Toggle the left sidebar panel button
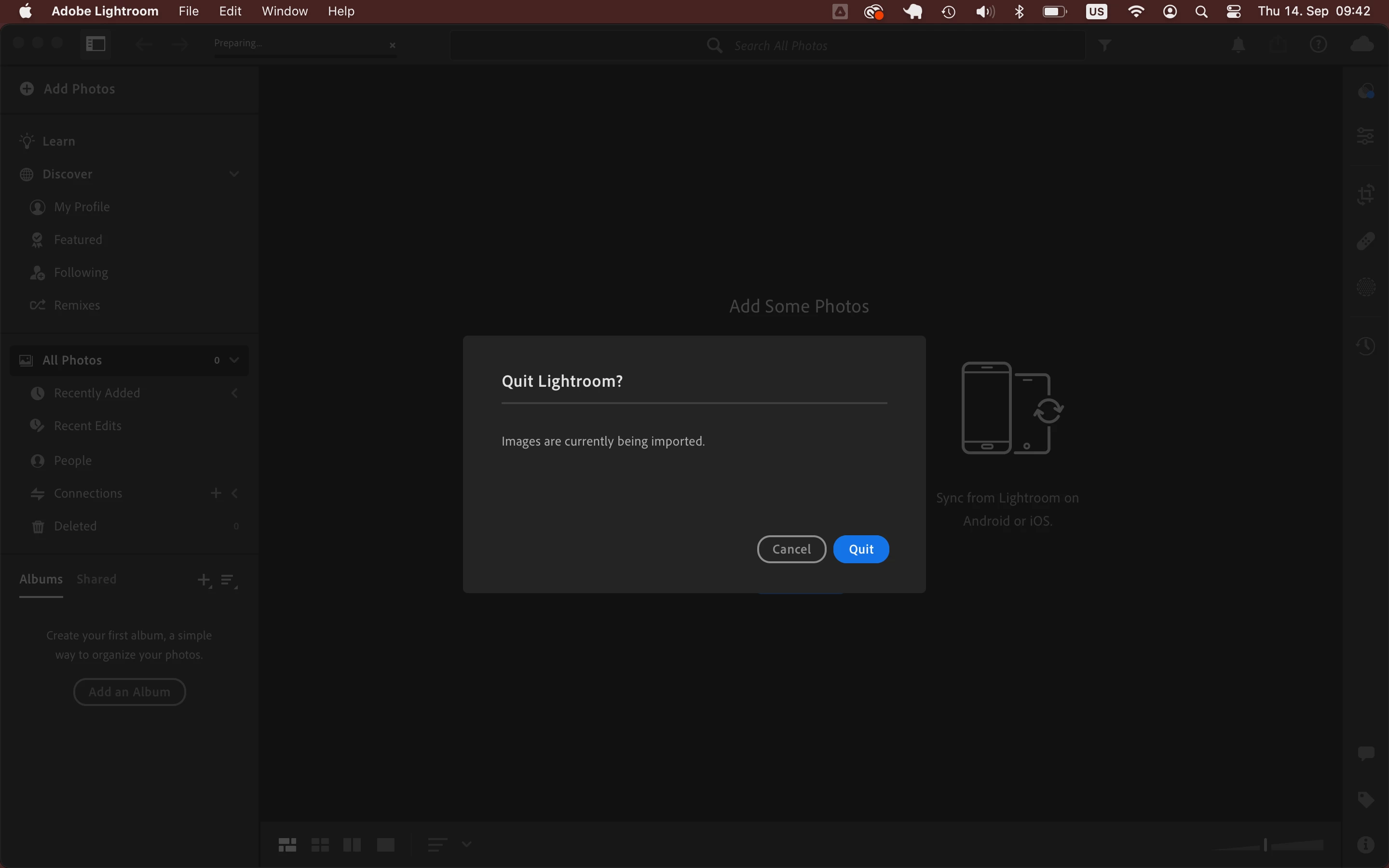Screen dimensions: 1389x868 click(95, 43)
